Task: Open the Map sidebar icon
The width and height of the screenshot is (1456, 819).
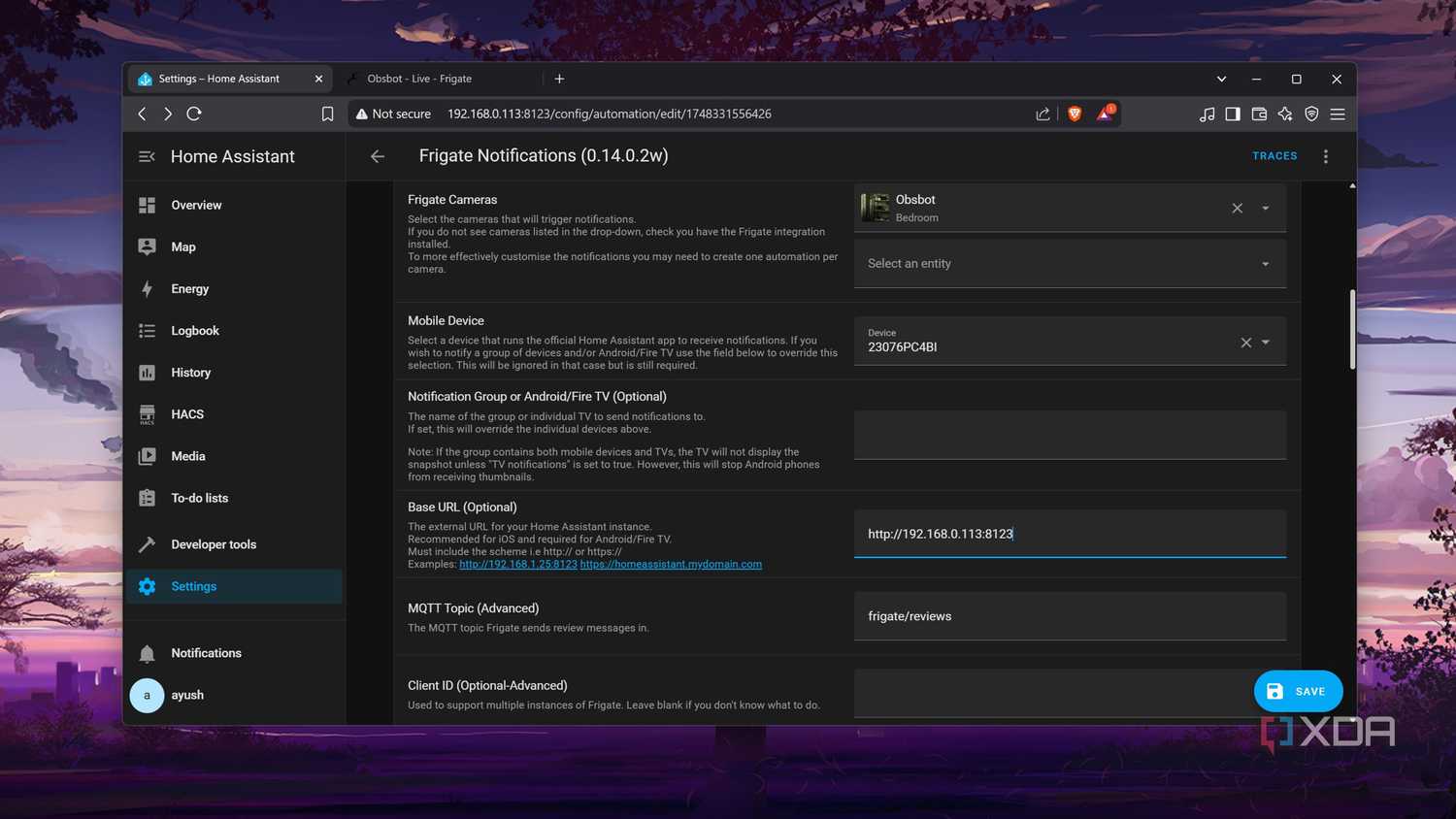Action: click(x=147, y=246)
